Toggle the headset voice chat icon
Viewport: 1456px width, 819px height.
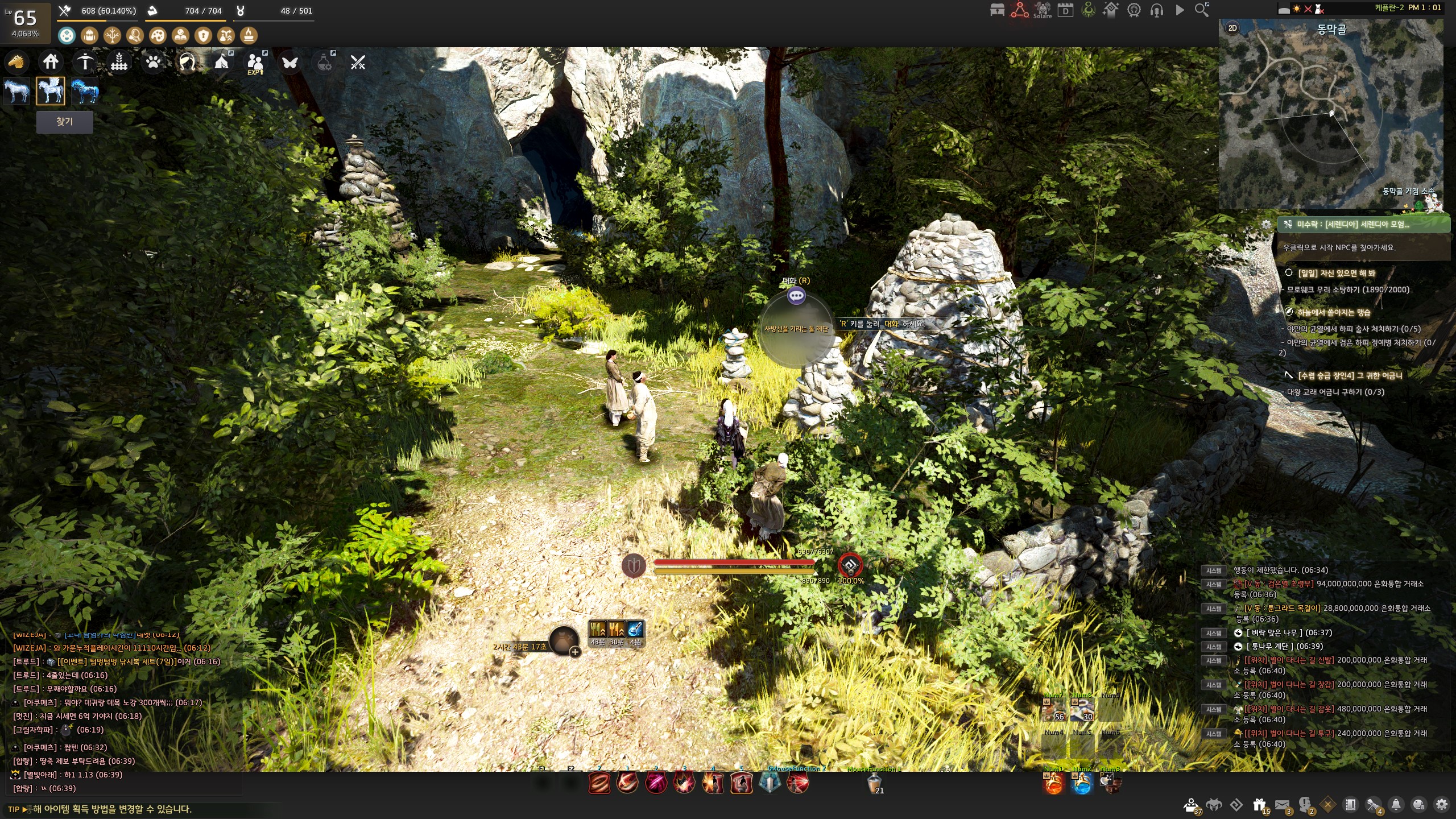1156,10
